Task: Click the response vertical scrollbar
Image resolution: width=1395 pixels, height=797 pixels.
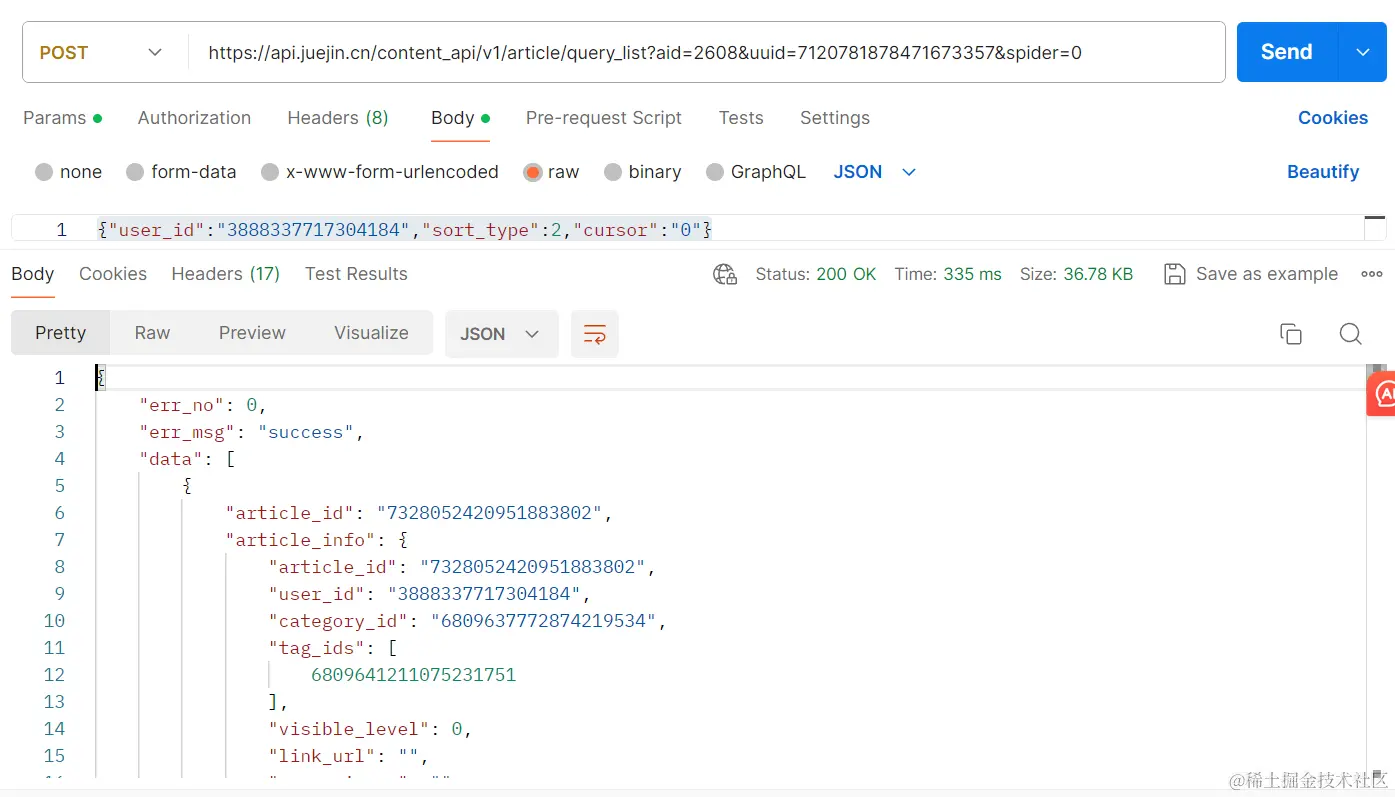Action: 1376,570
